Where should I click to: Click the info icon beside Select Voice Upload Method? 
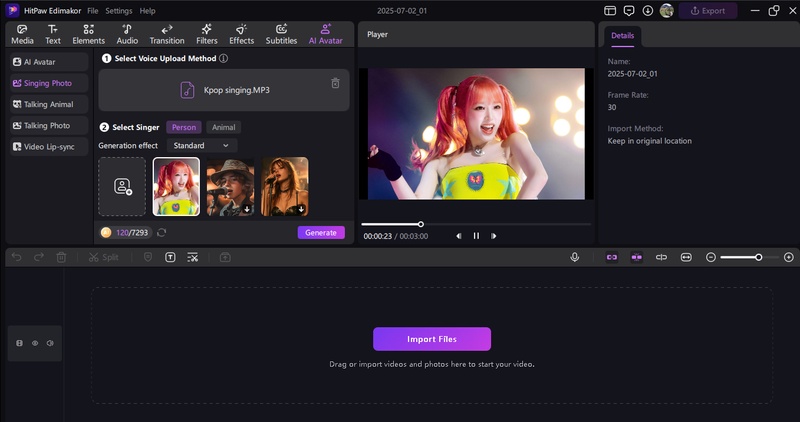223,58
